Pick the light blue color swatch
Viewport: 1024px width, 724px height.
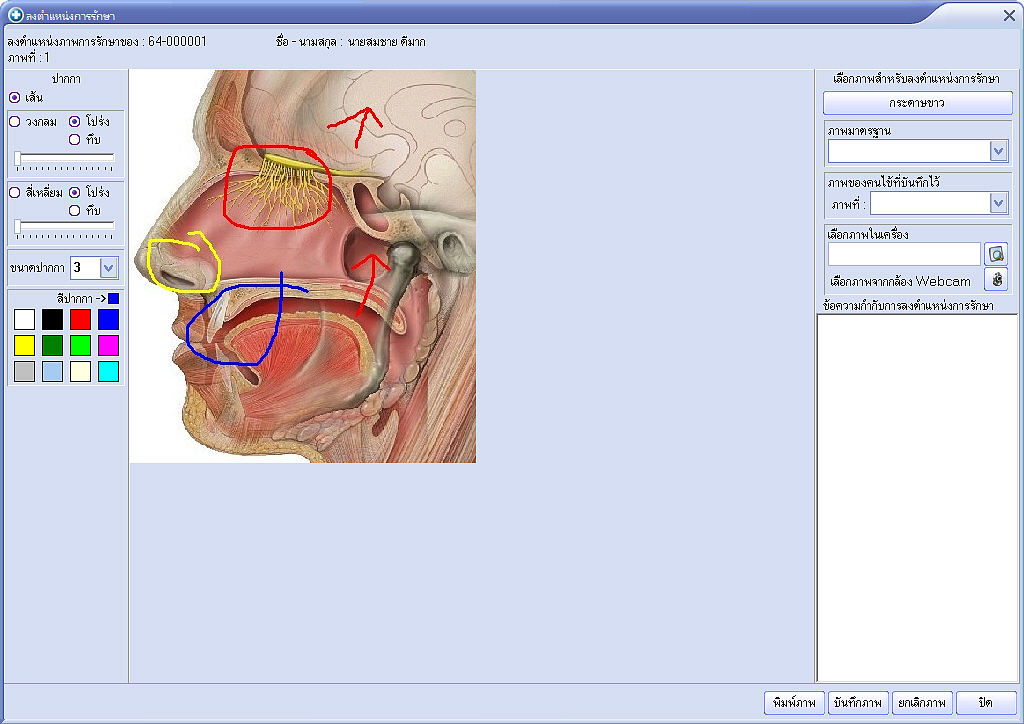[52, 371]
